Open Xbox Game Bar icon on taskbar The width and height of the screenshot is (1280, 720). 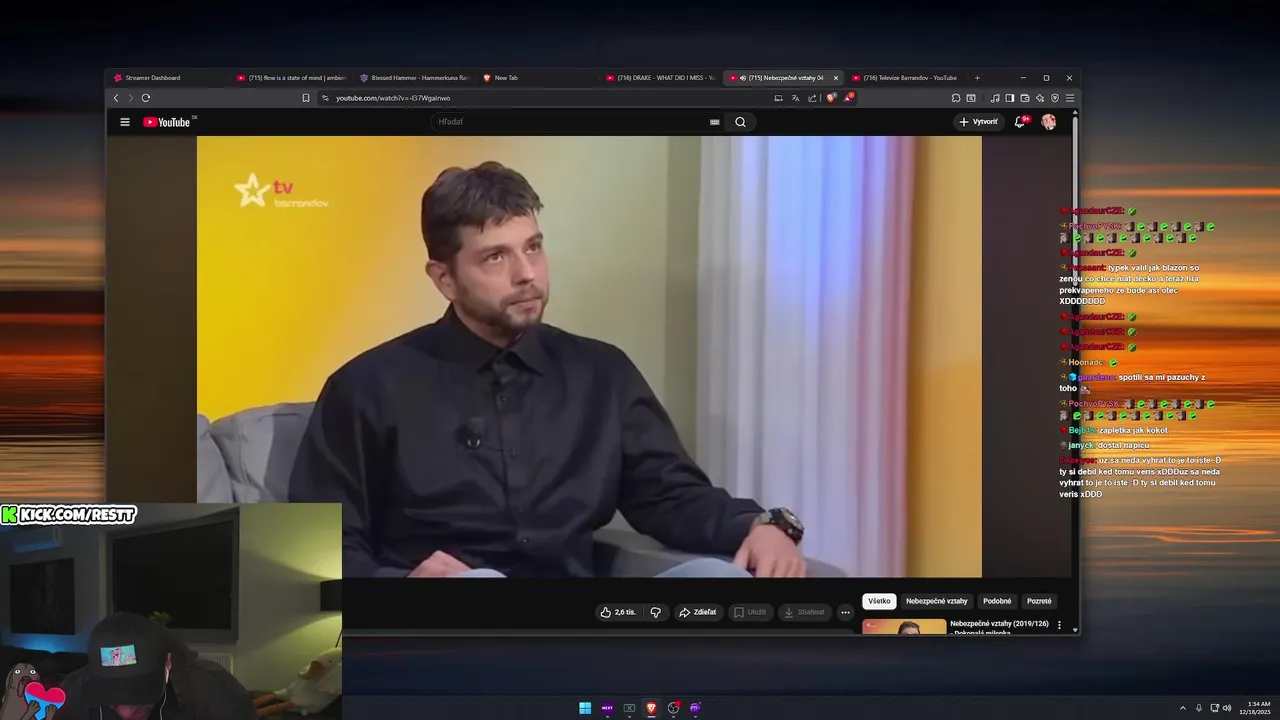[629, 708]
